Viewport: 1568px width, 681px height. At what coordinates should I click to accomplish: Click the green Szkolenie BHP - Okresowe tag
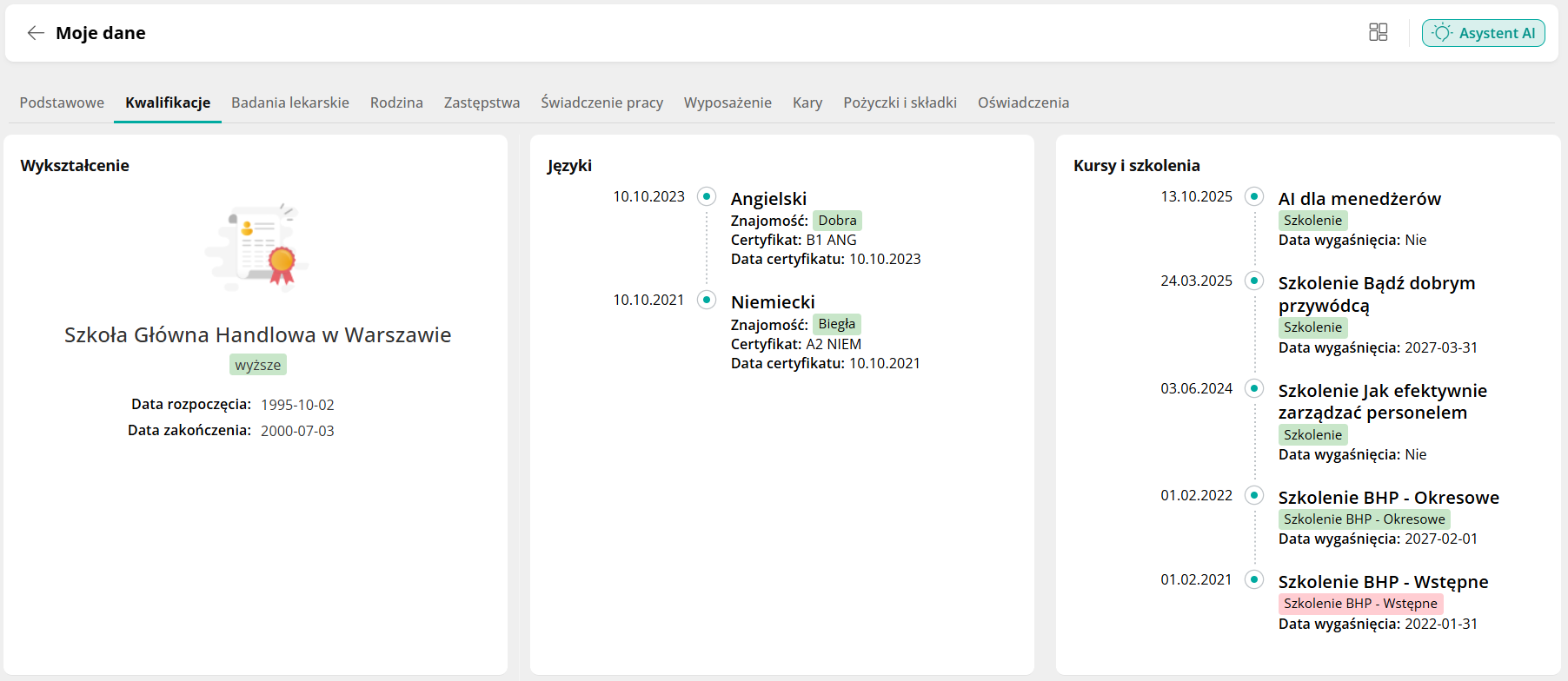(1365, 519)
